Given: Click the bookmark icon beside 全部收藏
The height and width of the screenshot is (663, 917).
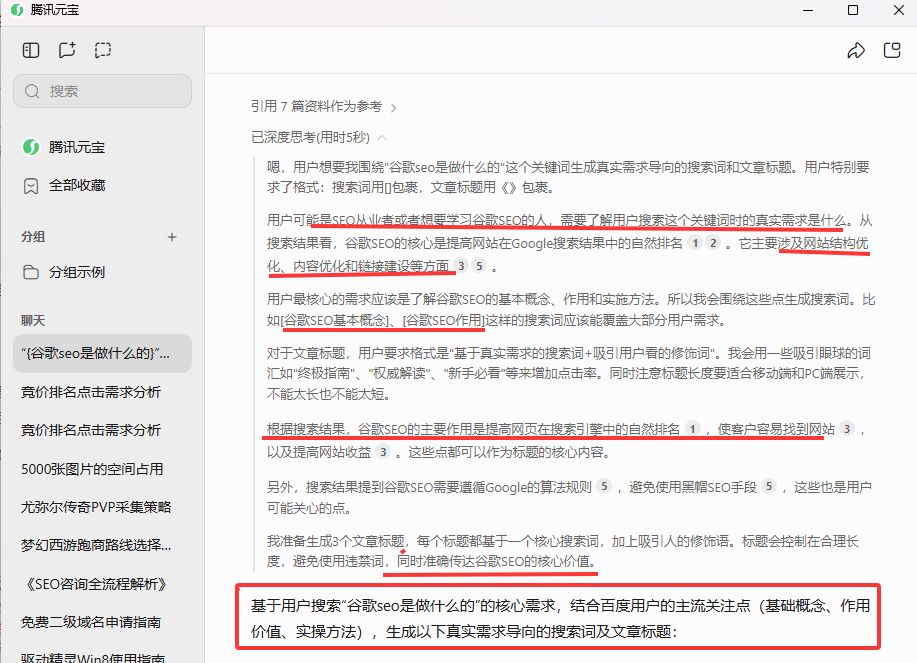Looking at the screenshot, I should tap(31, 186).
